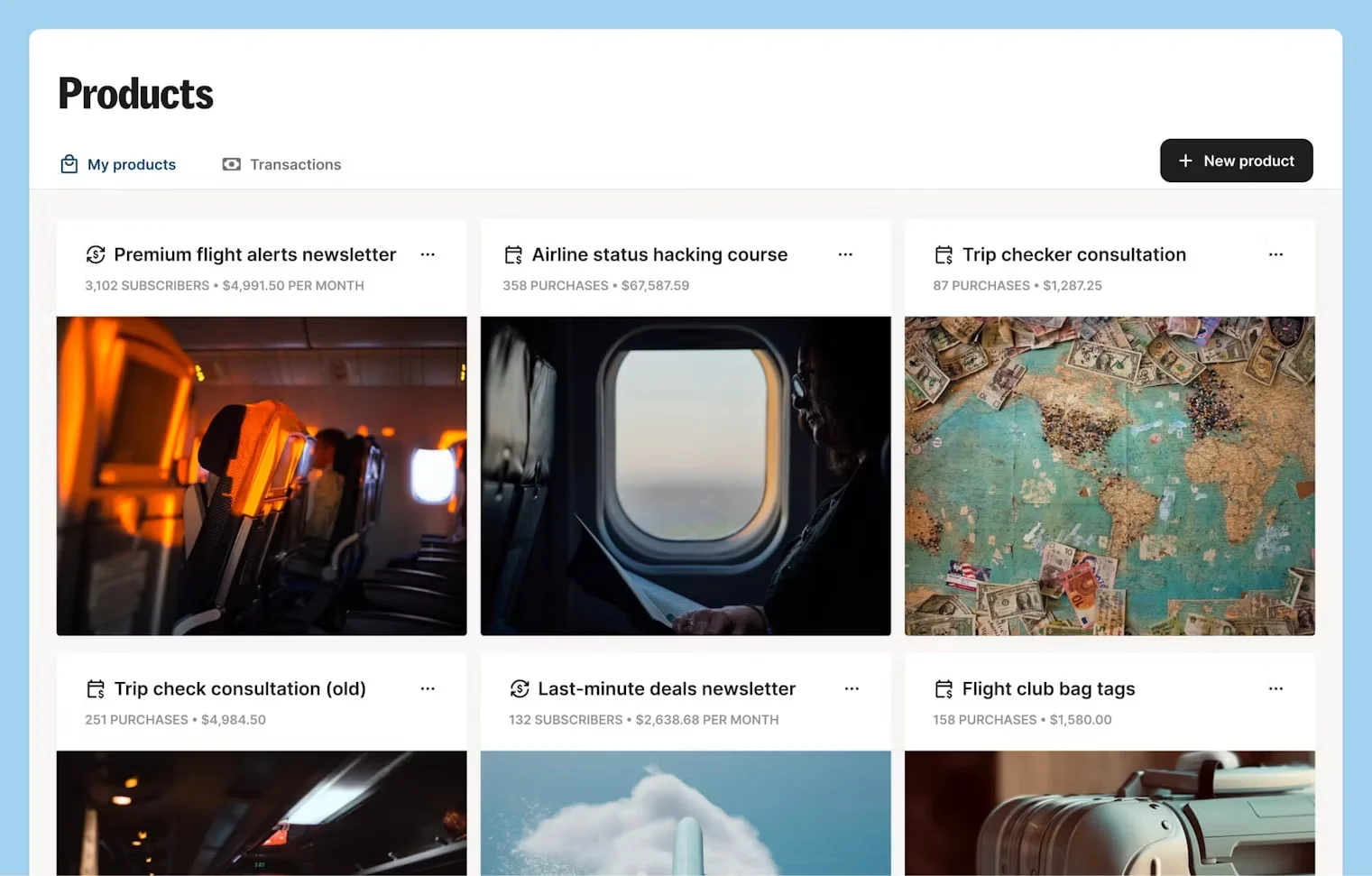Click the orange airplane cabin seats thumbnail
The height and width of the screenshot is (876, 1372).
pos(262,475)
